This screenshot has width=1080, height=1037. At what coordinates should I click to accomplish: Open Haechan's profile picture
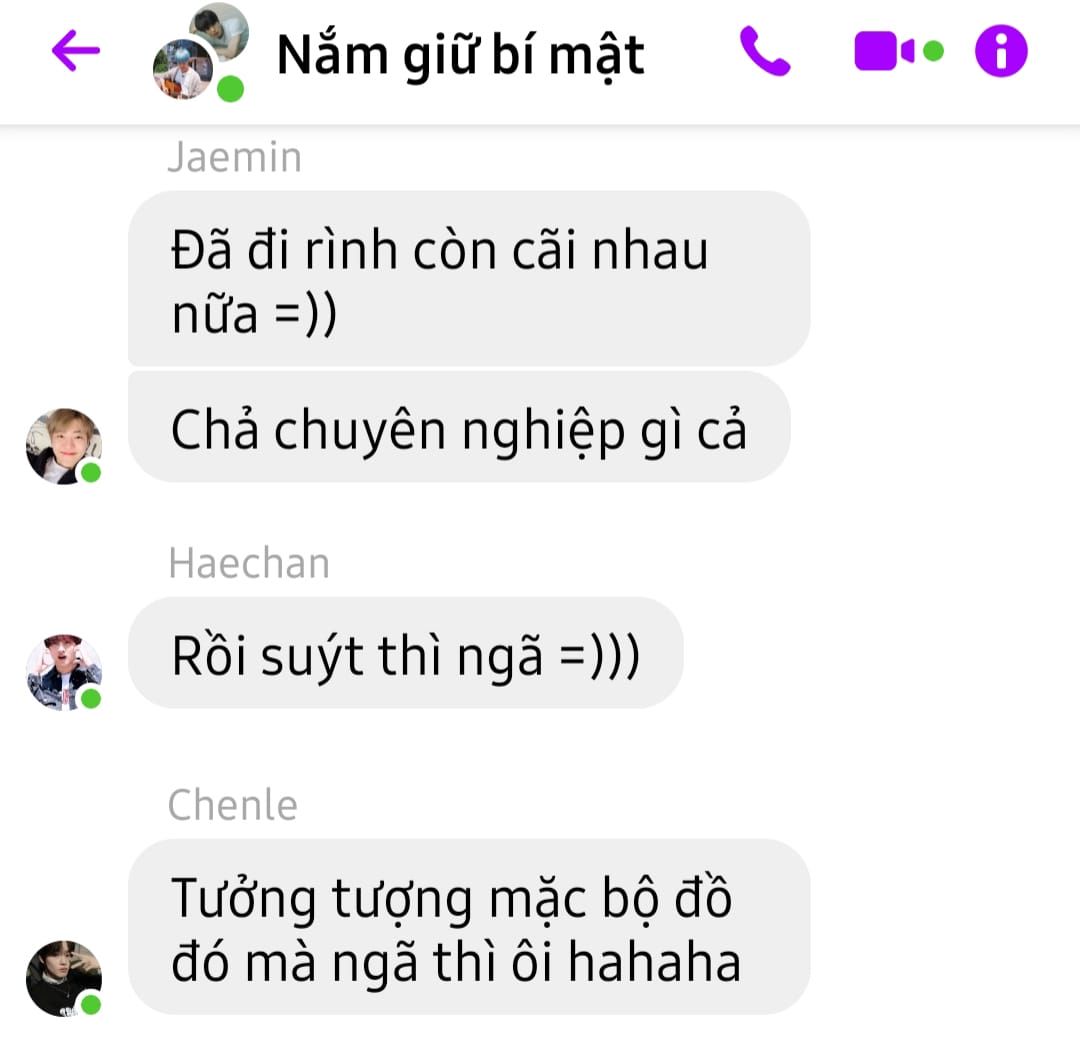tap(63, 672)
